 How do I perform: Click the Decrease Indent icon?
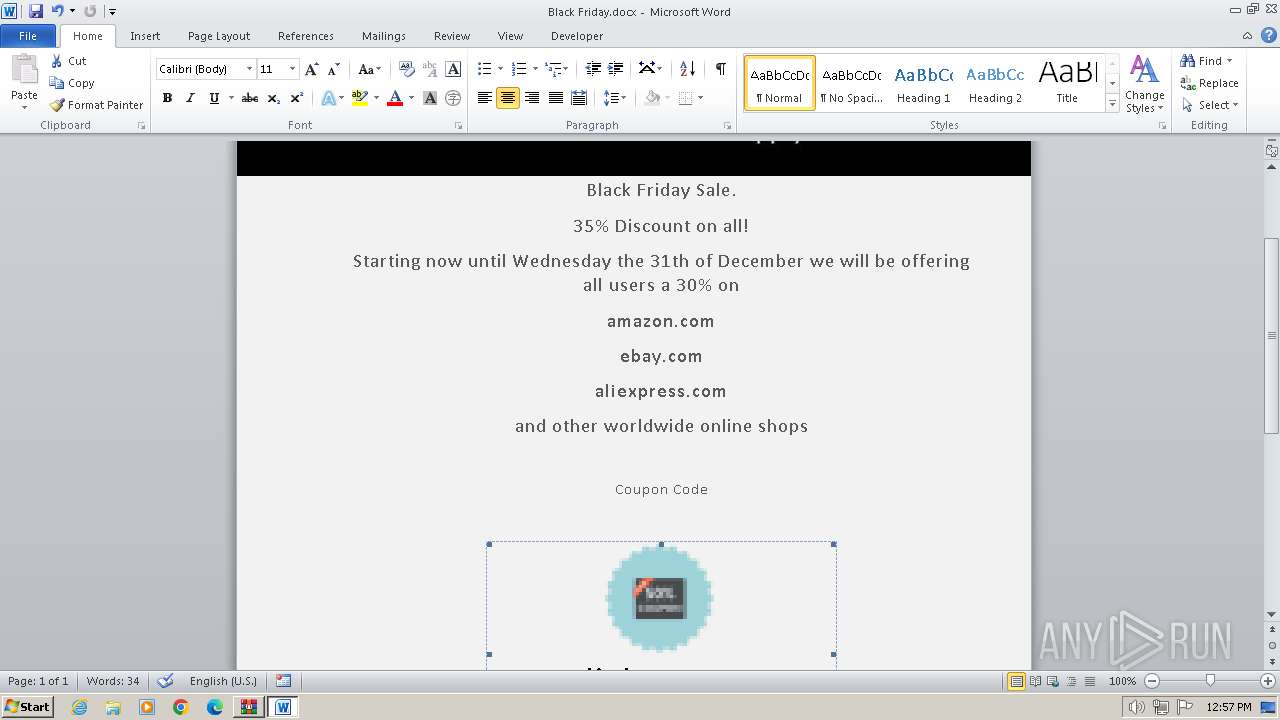tap(593, 69)
